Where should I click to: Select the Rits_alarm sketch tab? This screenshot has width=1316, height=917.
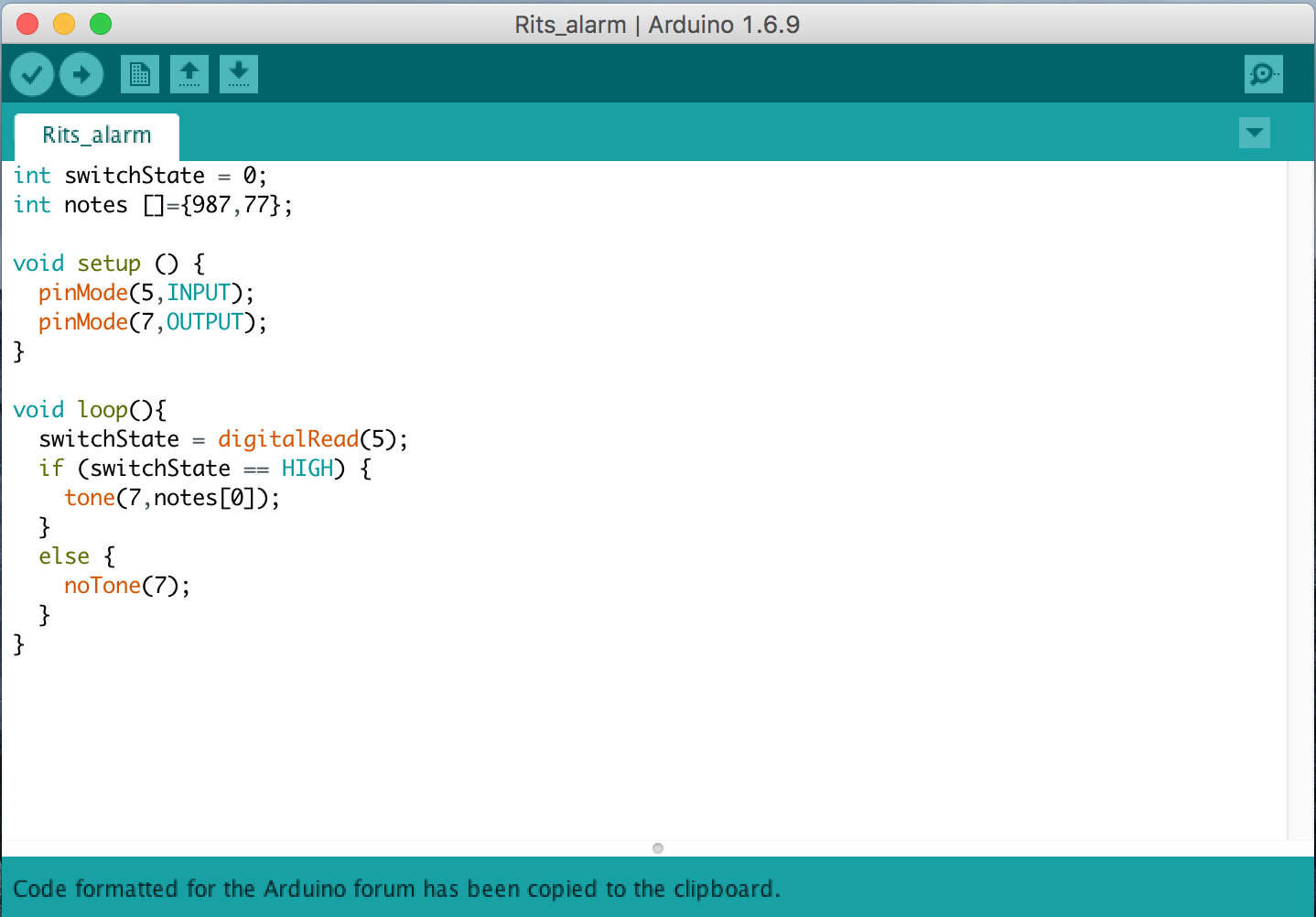point(97,135)
